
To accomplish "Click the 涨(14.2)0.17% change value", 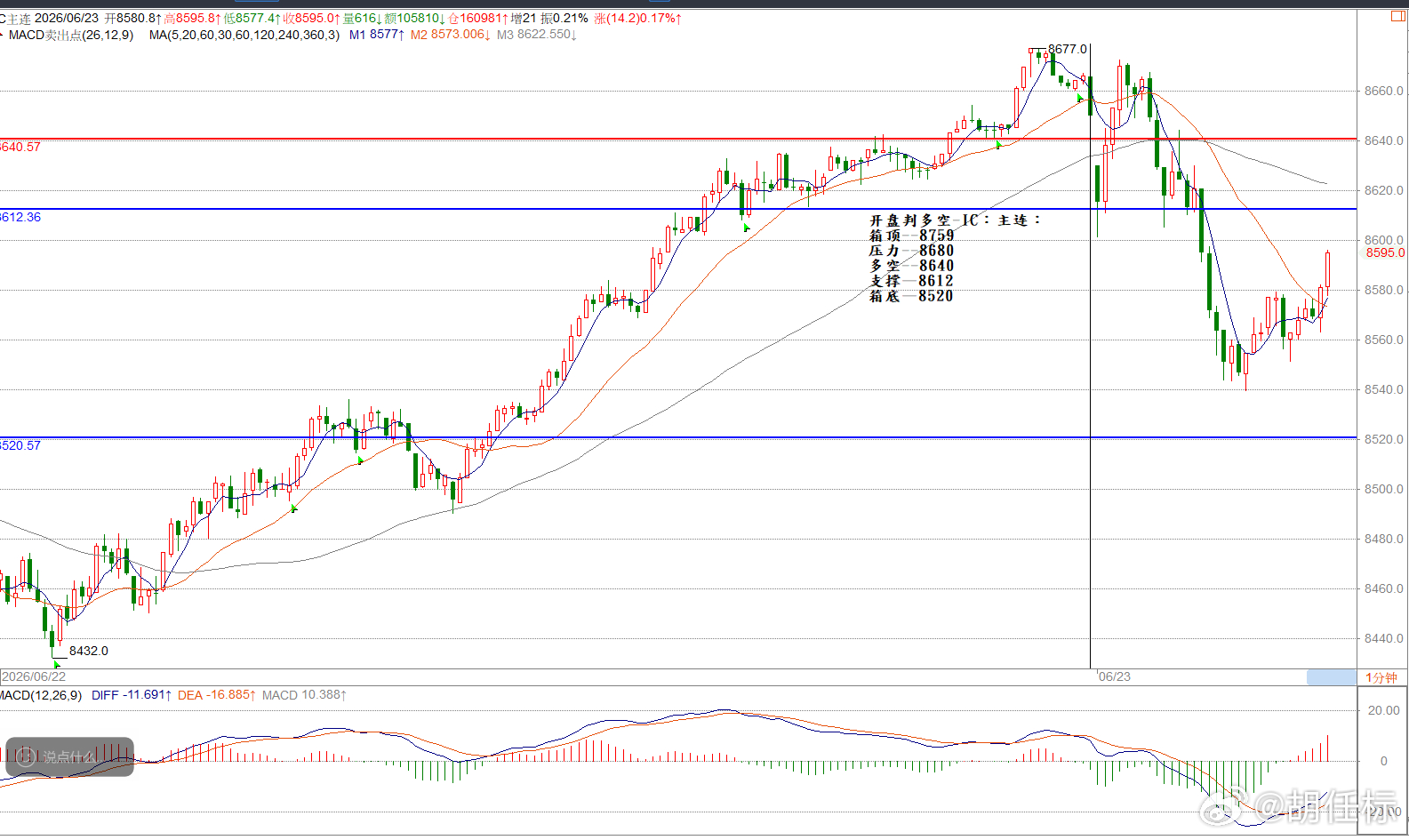I will coord(637,18).
